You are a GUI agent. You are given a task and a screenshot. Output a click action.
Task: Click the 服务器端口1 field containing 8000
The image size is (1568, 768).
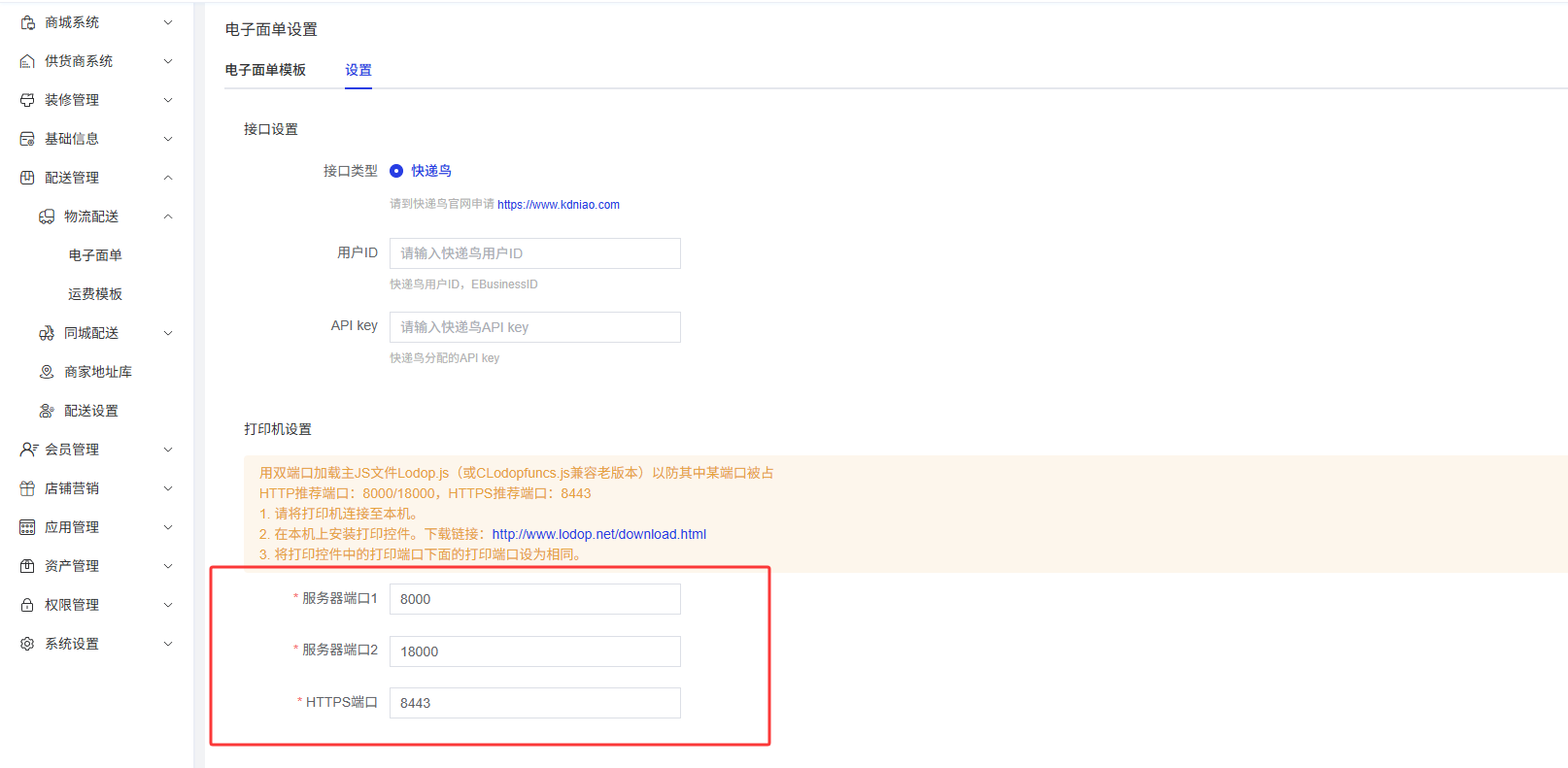[x=535, y=599]
